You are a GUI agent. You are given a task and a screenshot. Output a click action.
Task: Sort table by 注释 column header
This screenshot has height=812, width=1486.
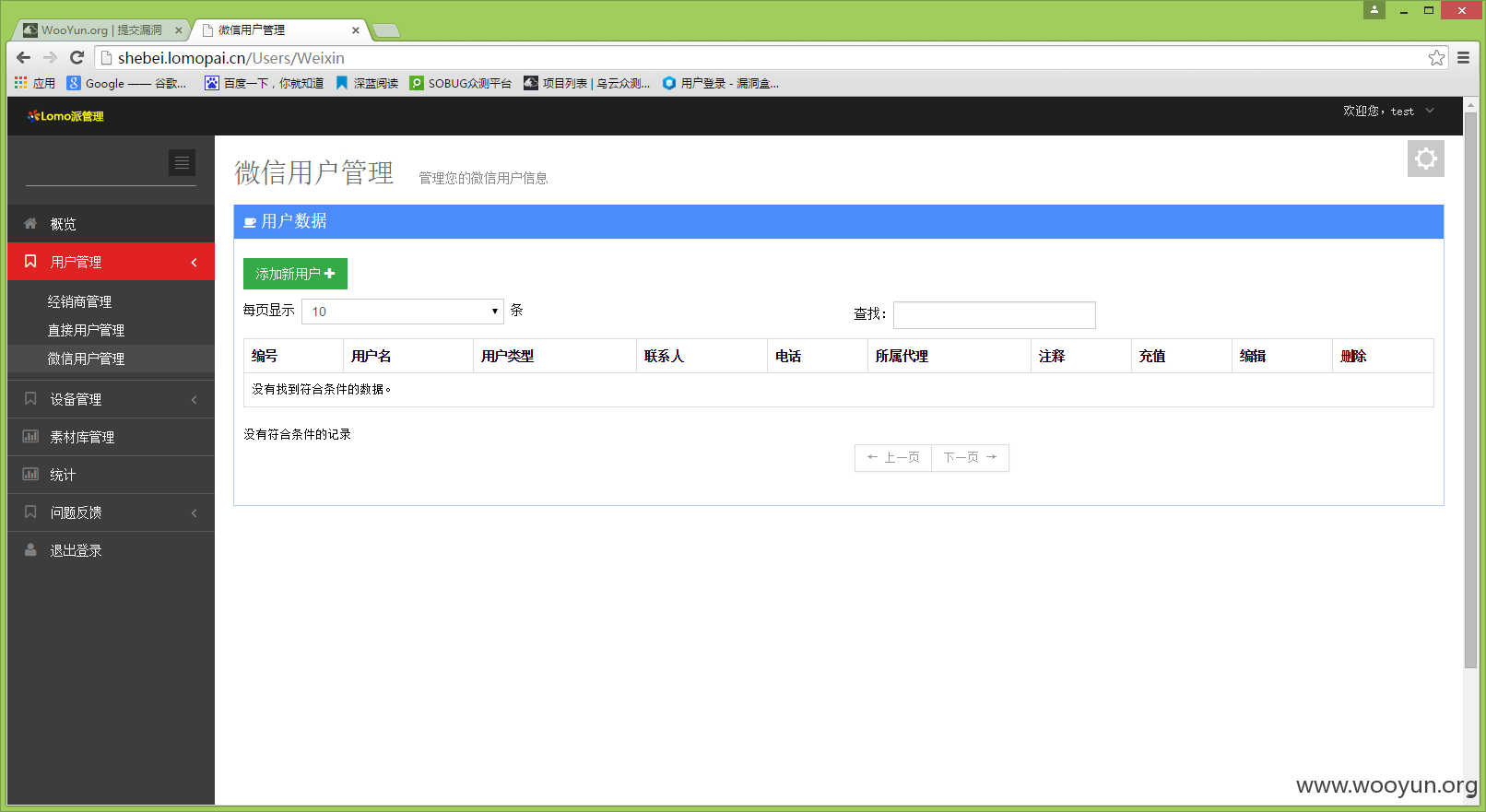[1080, 356]
